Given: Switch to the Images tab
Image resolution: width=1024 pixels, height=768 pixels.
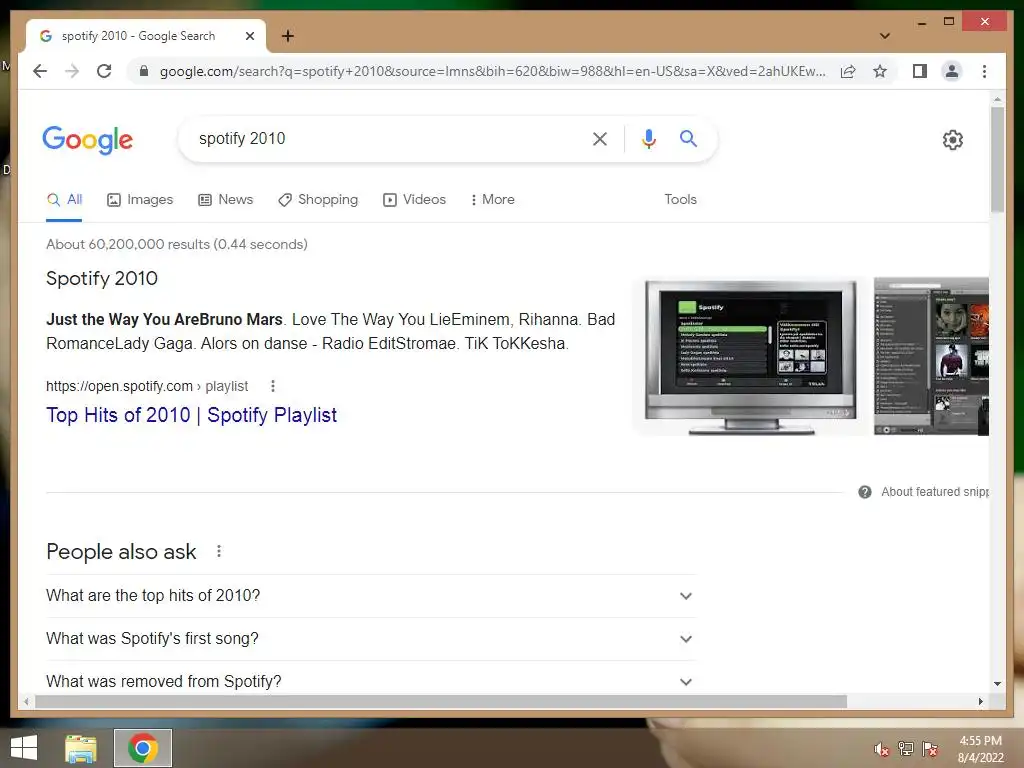Looking at the screenshot, I should coord(140,199).
